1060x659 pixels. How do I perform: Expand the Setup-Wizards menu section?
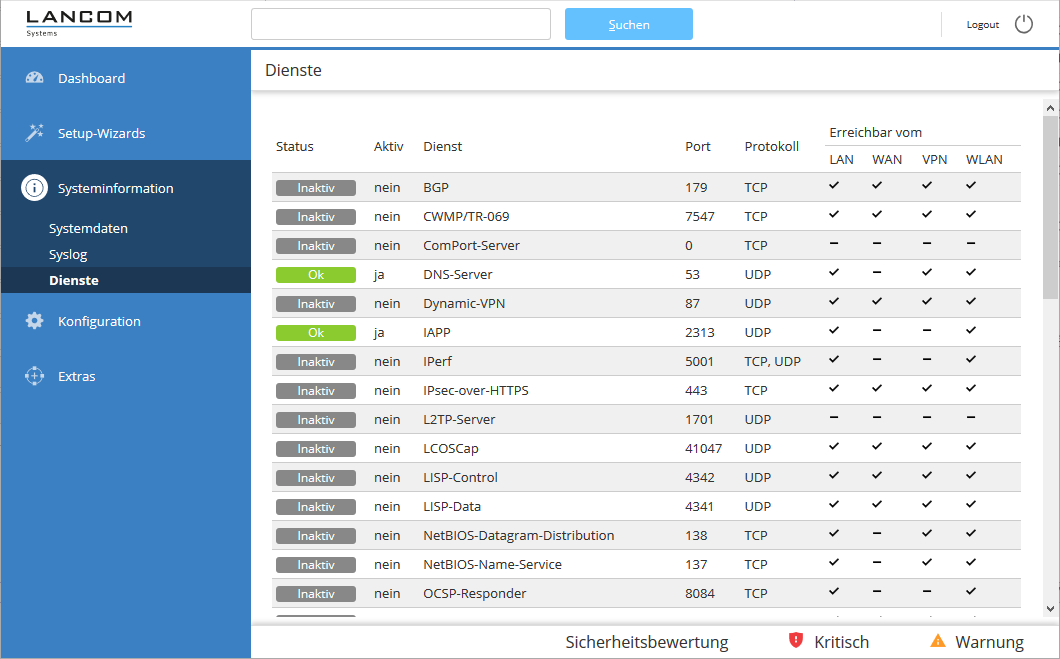(x=101, y=133)
